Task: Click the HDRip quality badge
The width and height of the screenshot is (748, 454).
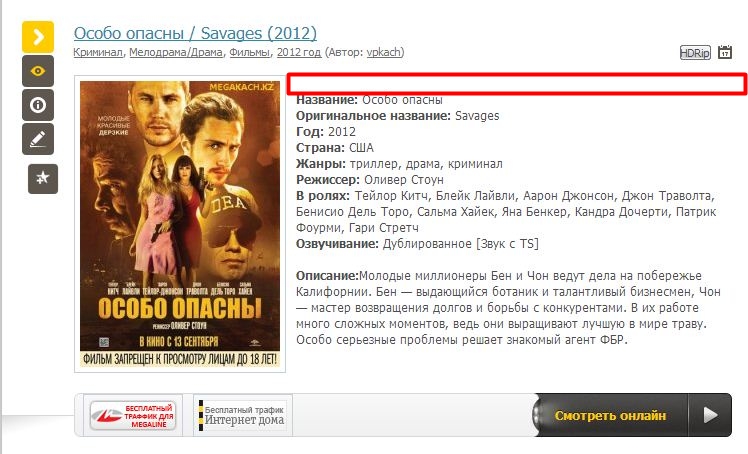Action: coord(695,52)
